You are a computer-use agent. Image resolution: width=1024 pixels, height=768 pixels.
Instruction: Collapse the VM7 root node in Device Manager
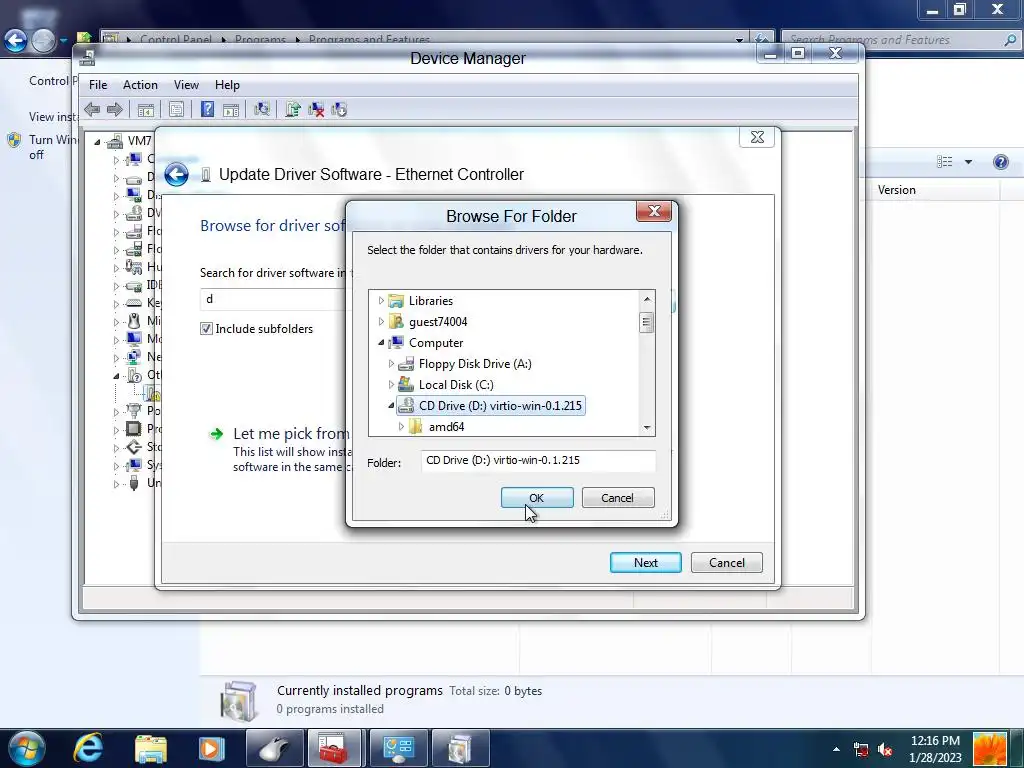click(x=98, y=142)
